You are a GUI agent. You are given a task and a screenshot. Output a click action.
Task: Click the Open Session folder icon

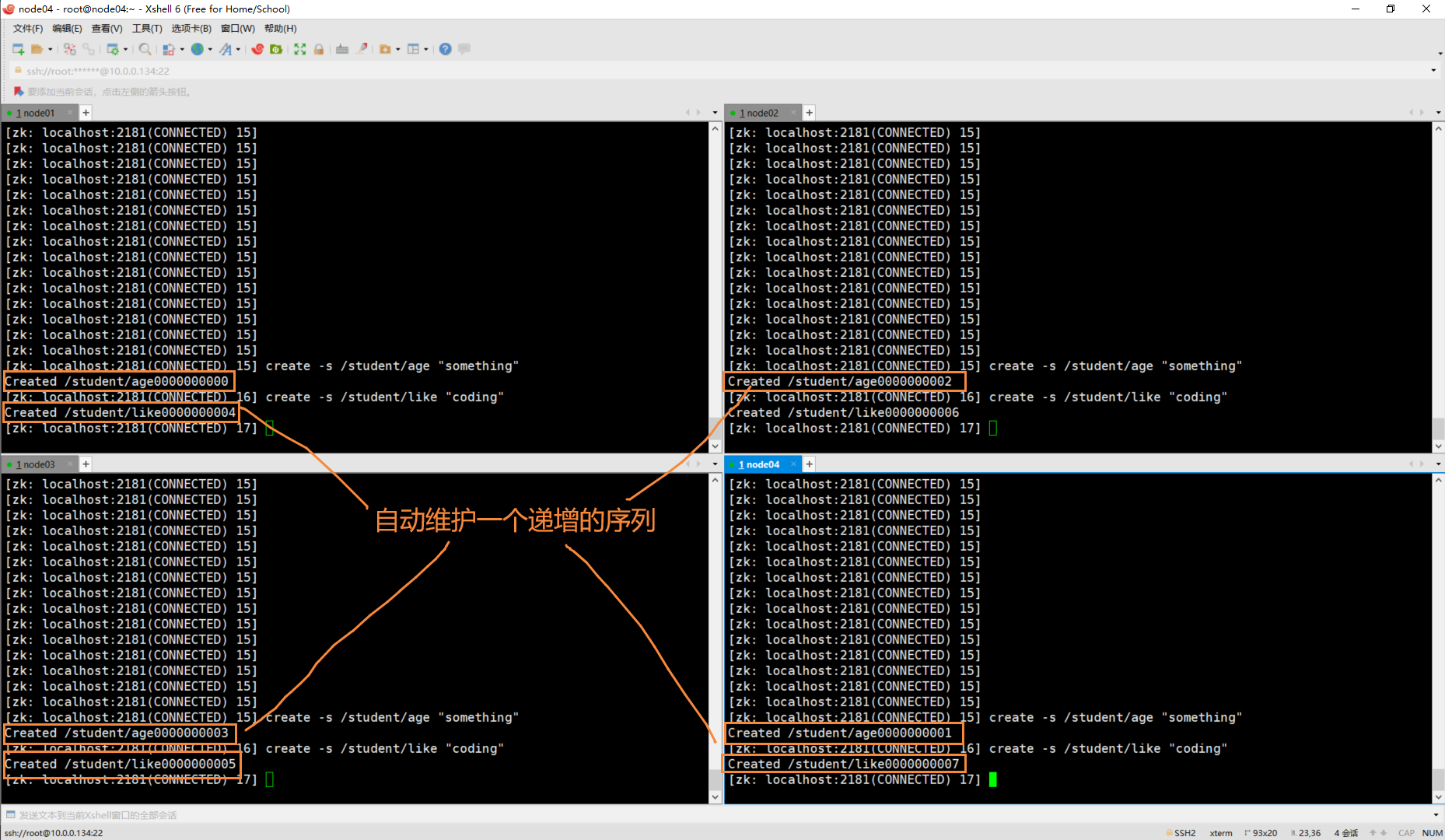click(x=37, y=49)
